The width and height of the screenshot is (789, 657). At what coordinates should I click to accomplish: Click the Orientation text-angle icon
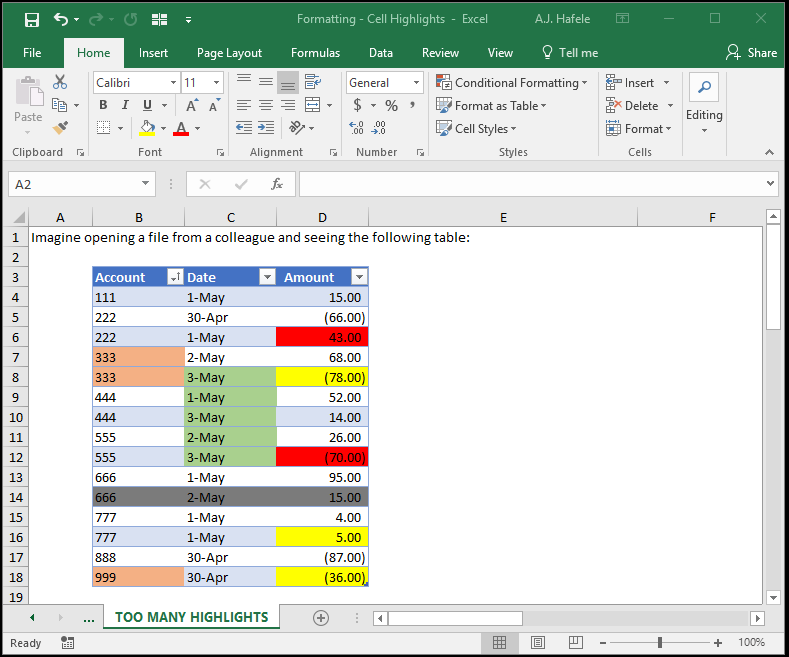pyautogui.click(x=297, y=128)
